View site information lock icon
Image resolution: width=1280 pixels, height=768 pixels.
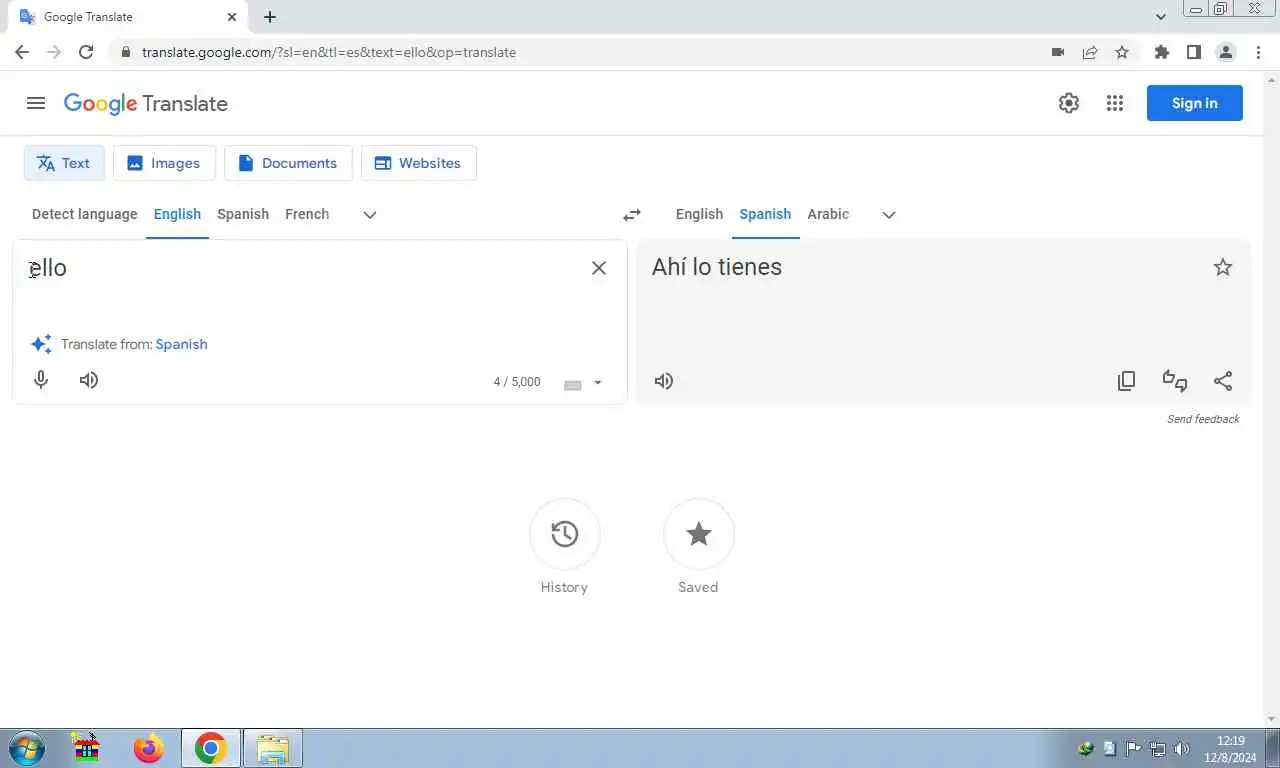pos(126,52)
